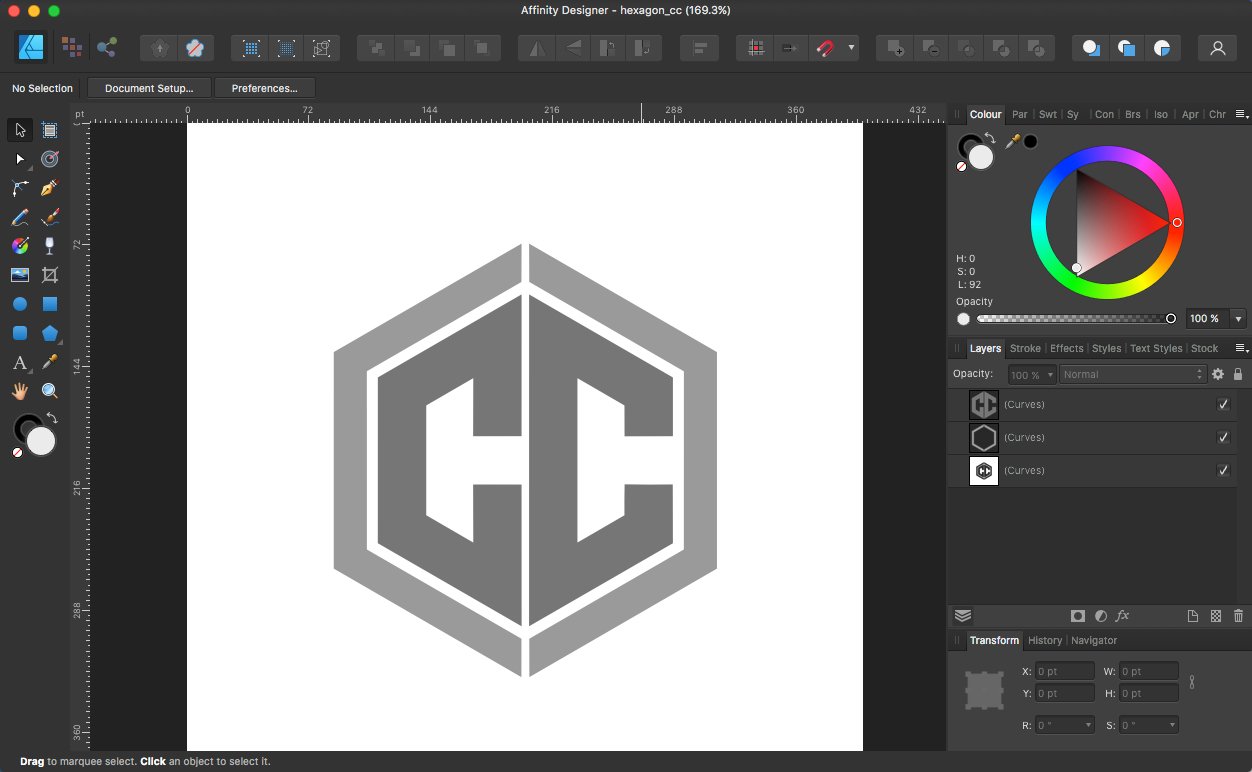Choose the Colour Picker tool
1252x772 pixels.
coord(49,362)
